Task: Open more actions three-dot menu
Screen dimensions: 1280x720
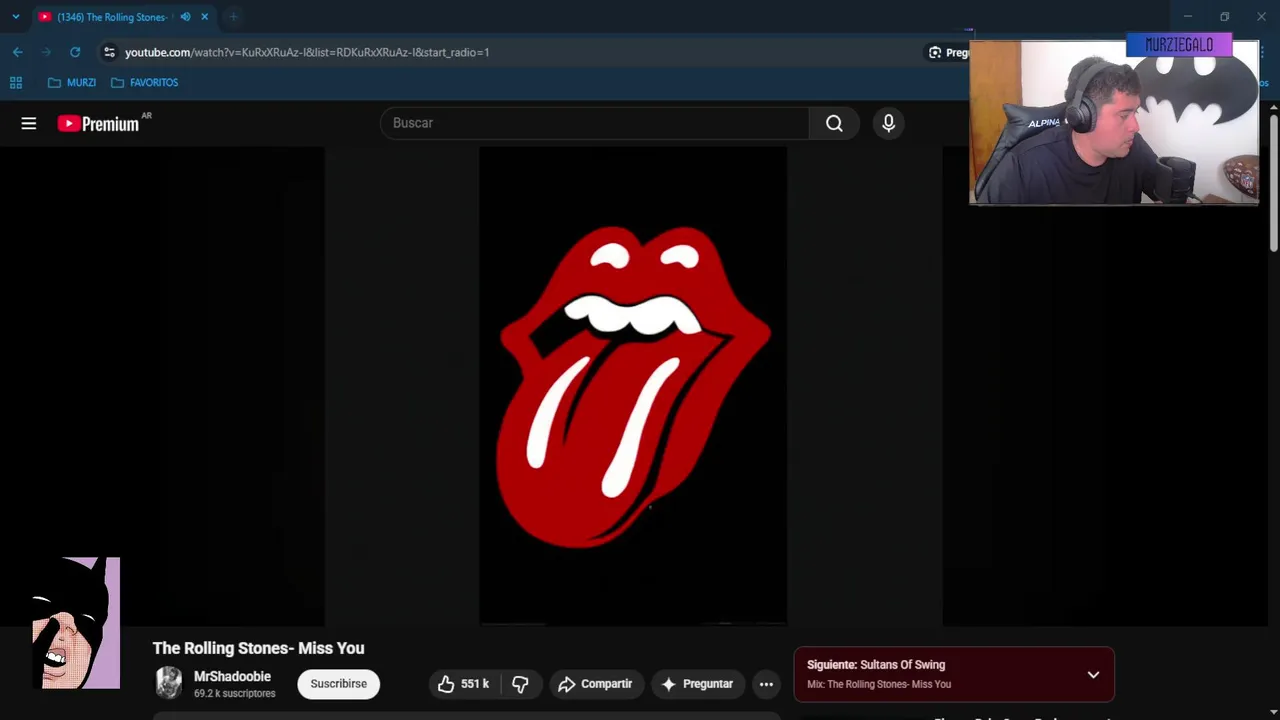Action: (x=766, y=684)
